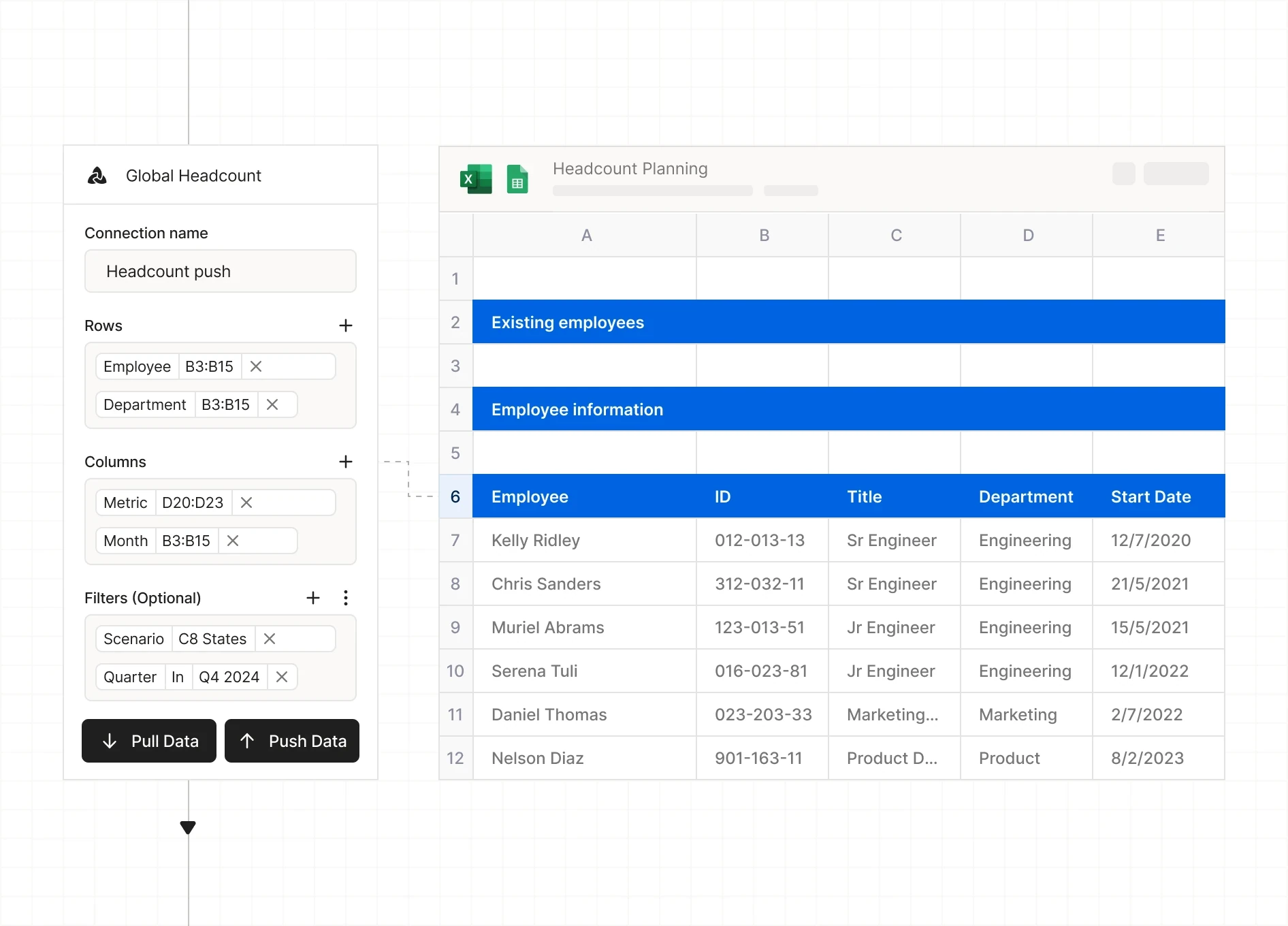The height and width of the screenshot is (926, 1288).
Task: Add a new Rows entry with plus
Action: pos(346,325)
